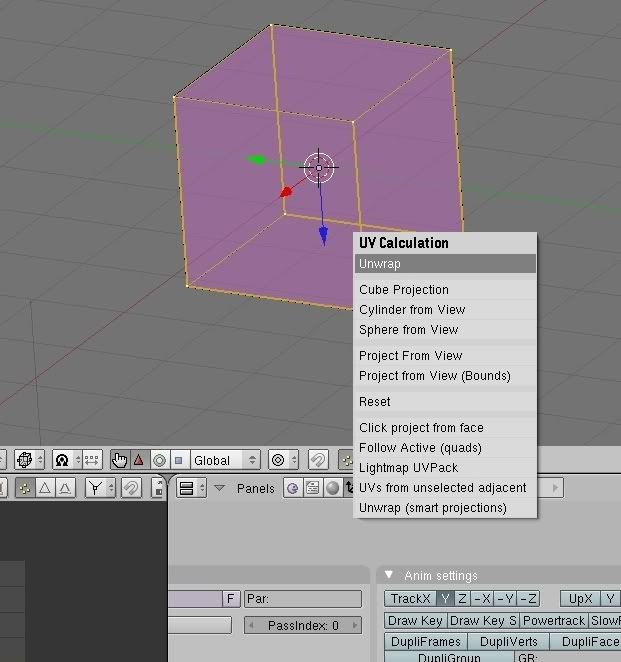Open the proportional edit mode arrows

click(294, 460)
